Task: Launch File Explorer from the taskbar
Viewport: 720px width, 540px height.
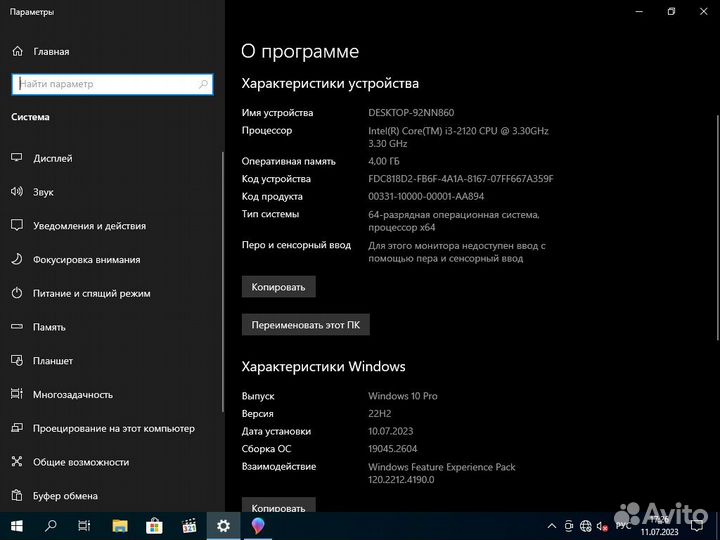Action: [x=120, y=526]
